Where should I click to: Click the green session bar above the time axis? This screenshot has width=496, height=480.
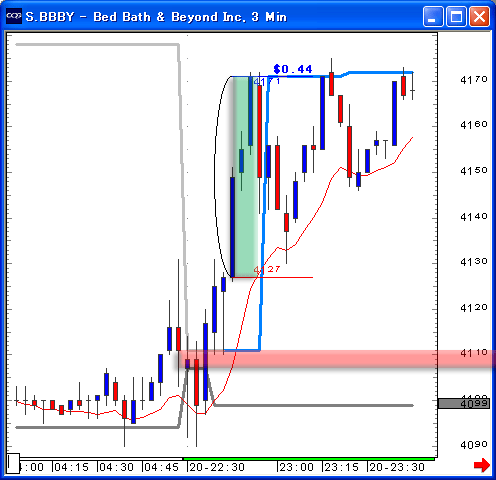click(x=309, y=459)
